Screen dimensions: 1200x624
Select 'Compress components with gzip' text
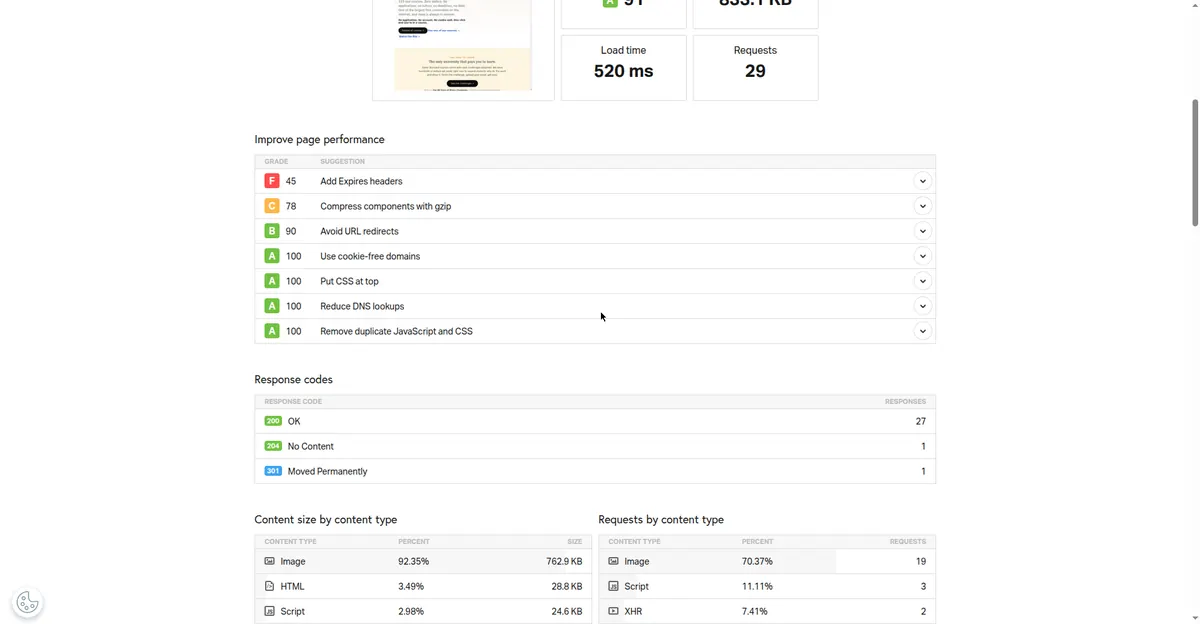pos(386,206)
